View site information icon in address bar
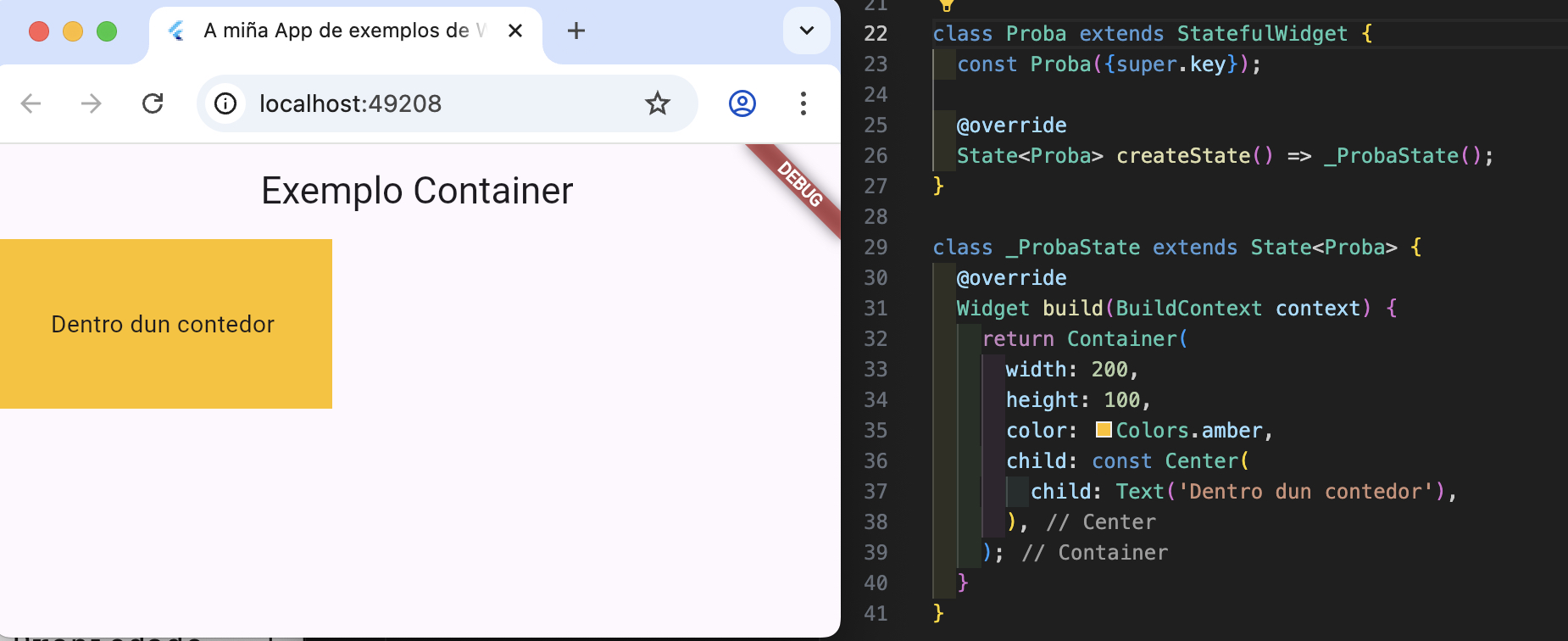Viewport: 1568px width, 641px height. (225, 103)
